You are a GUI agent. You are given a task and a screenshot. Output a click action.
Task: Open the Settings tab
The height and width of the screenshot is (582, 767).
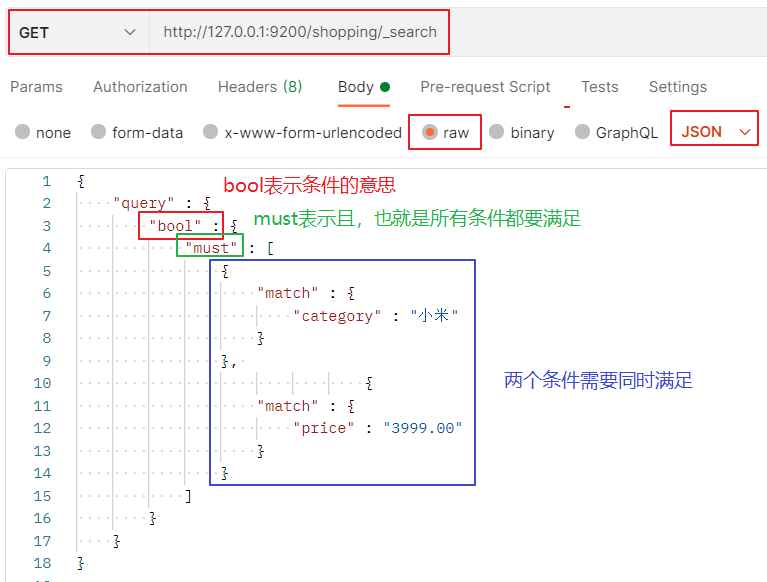pyautogui.click(x=677, y=87)
